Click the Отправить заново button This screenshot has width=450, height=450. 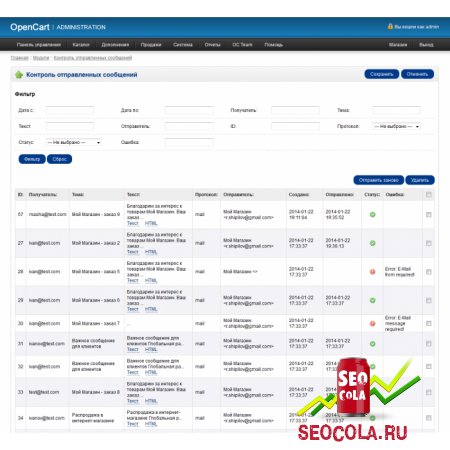(x=379, y=180)
